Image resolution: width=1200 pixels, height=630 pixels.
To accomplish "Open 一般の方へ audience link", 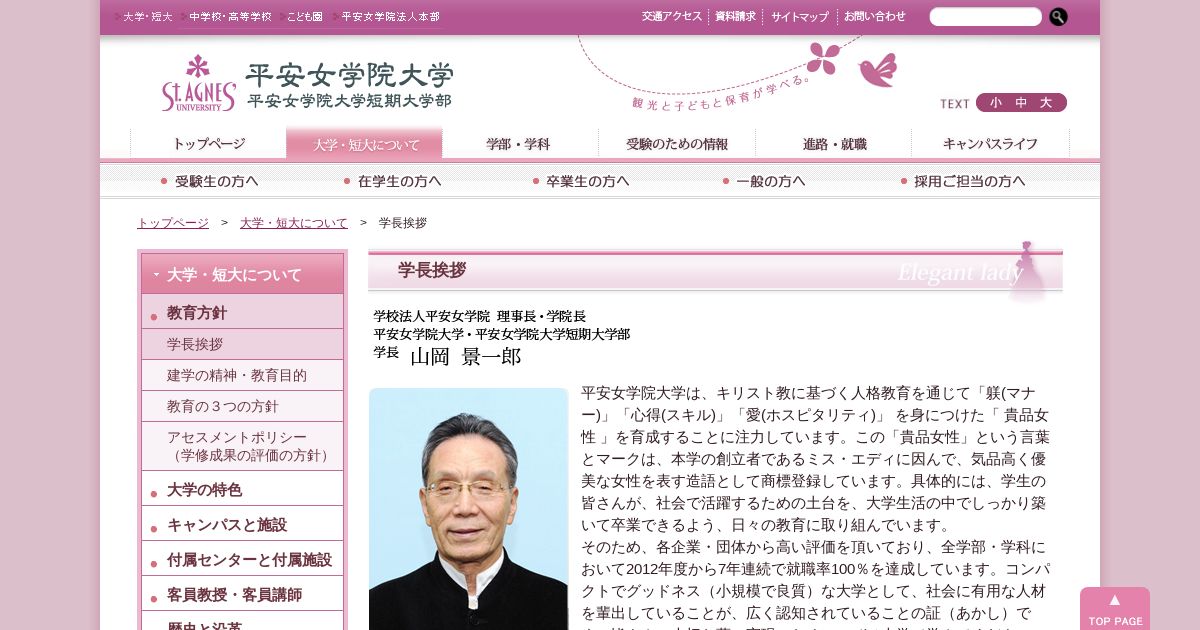I will [764, 181].
